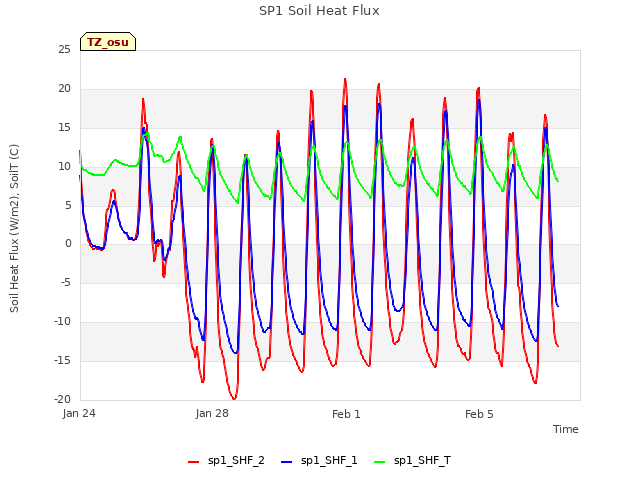Screen dimensions: 640x480
Task: Click the 20 y-axis tick label
Action: pos(64,89)
